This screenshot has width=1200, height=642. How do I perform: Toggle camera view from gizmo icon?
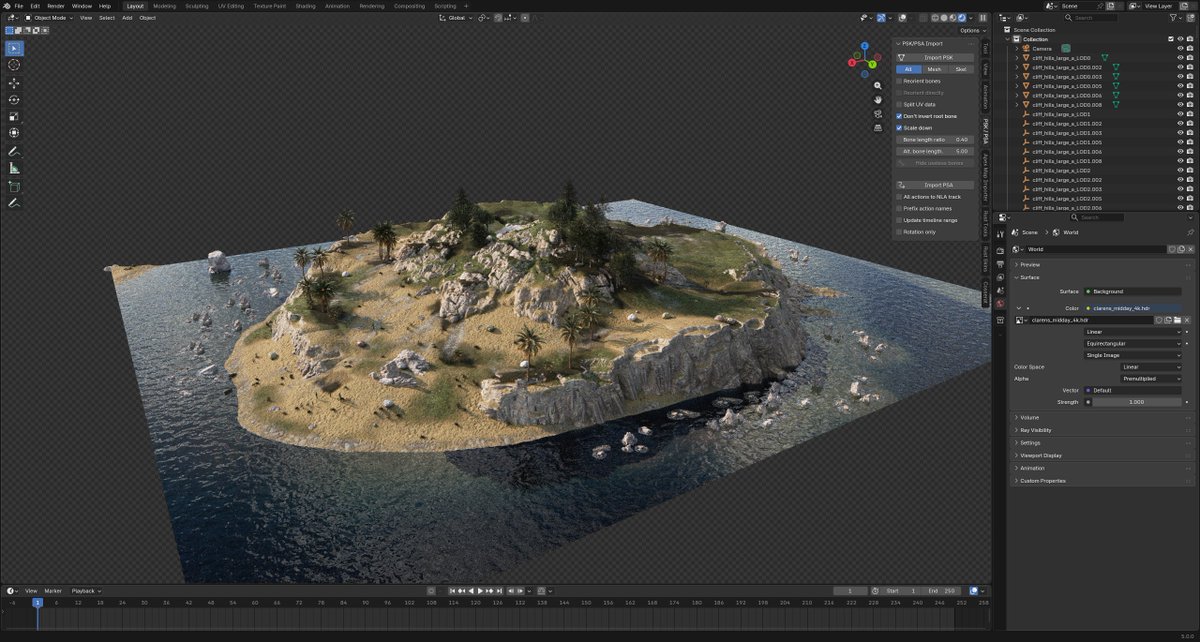click(x=878, y=114)
